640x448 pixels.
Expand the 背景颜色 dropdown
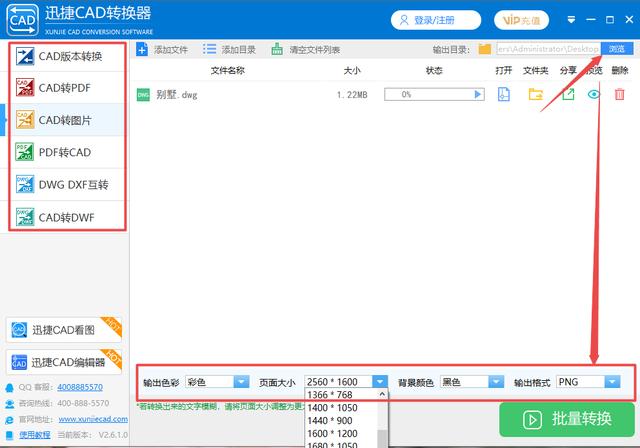point(496,382)
